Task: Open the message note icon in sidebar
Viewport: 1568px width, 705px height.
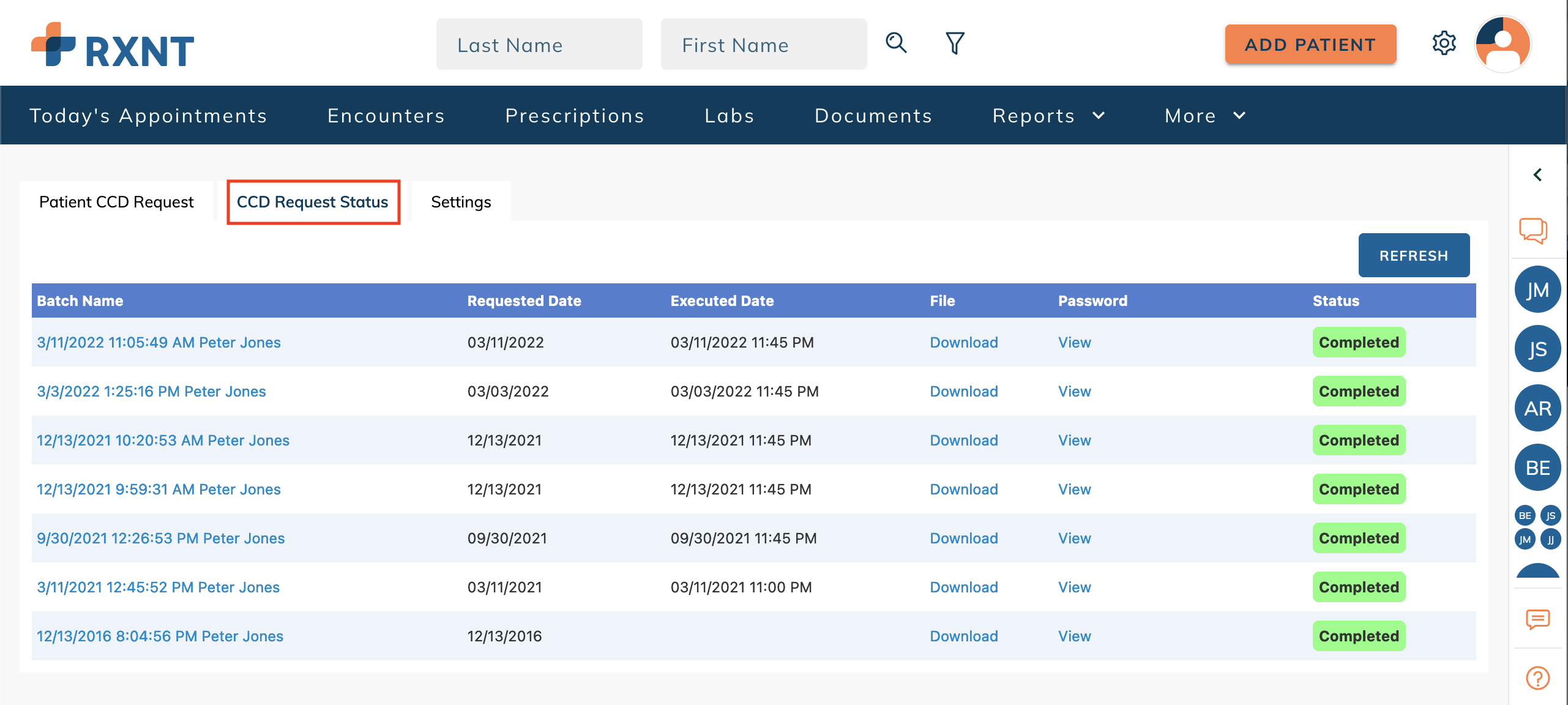Action: pos(1537,619)
